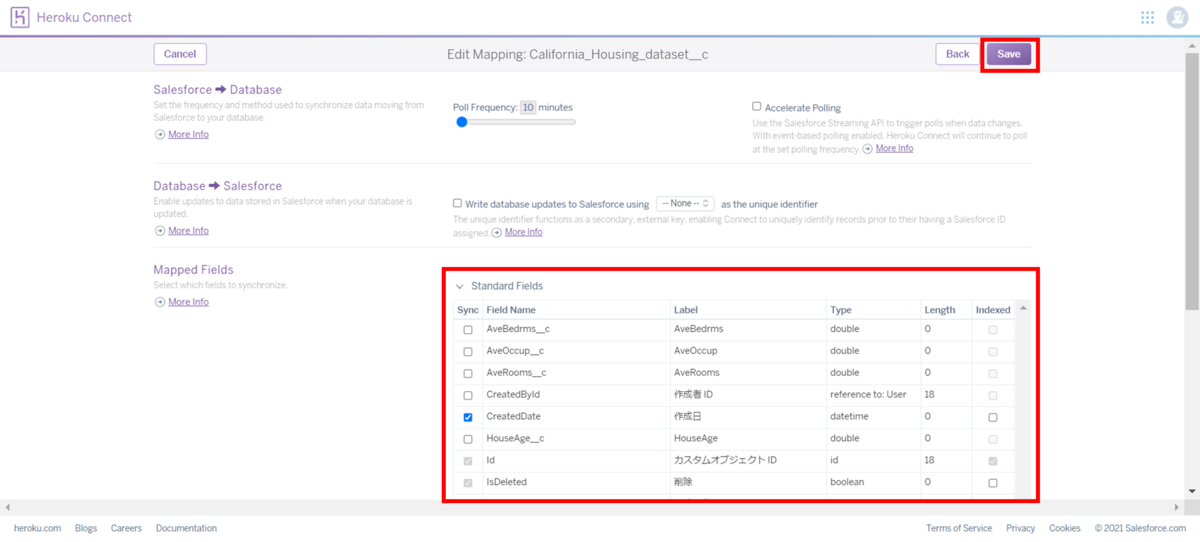Screen dimensions: 1200x542
Task: Click the Cancel button
Action: [x=180, y=54]
